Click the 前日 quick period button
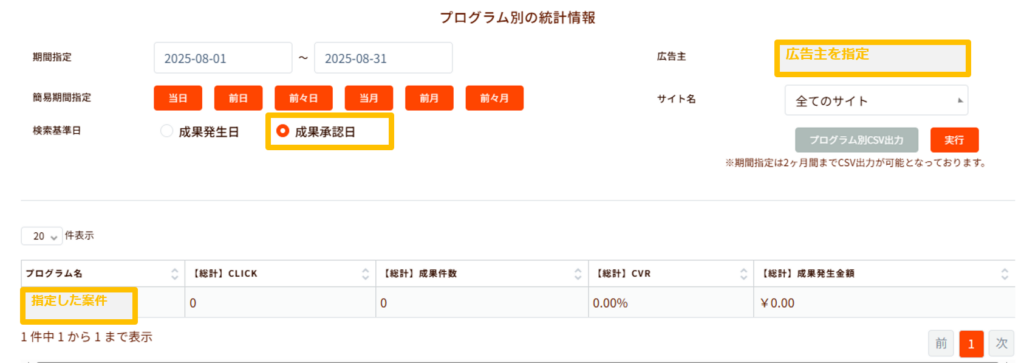Screen dimensions: 1024x363 [x=238, y=98]
